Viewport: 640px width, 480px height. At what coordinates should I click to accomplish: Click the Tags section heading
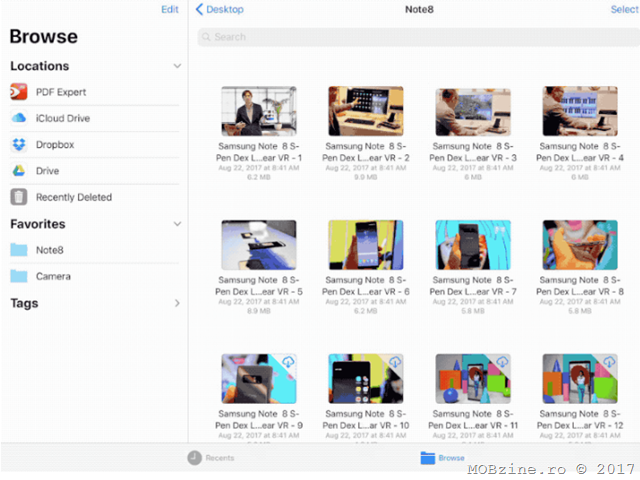pos(24,303)
